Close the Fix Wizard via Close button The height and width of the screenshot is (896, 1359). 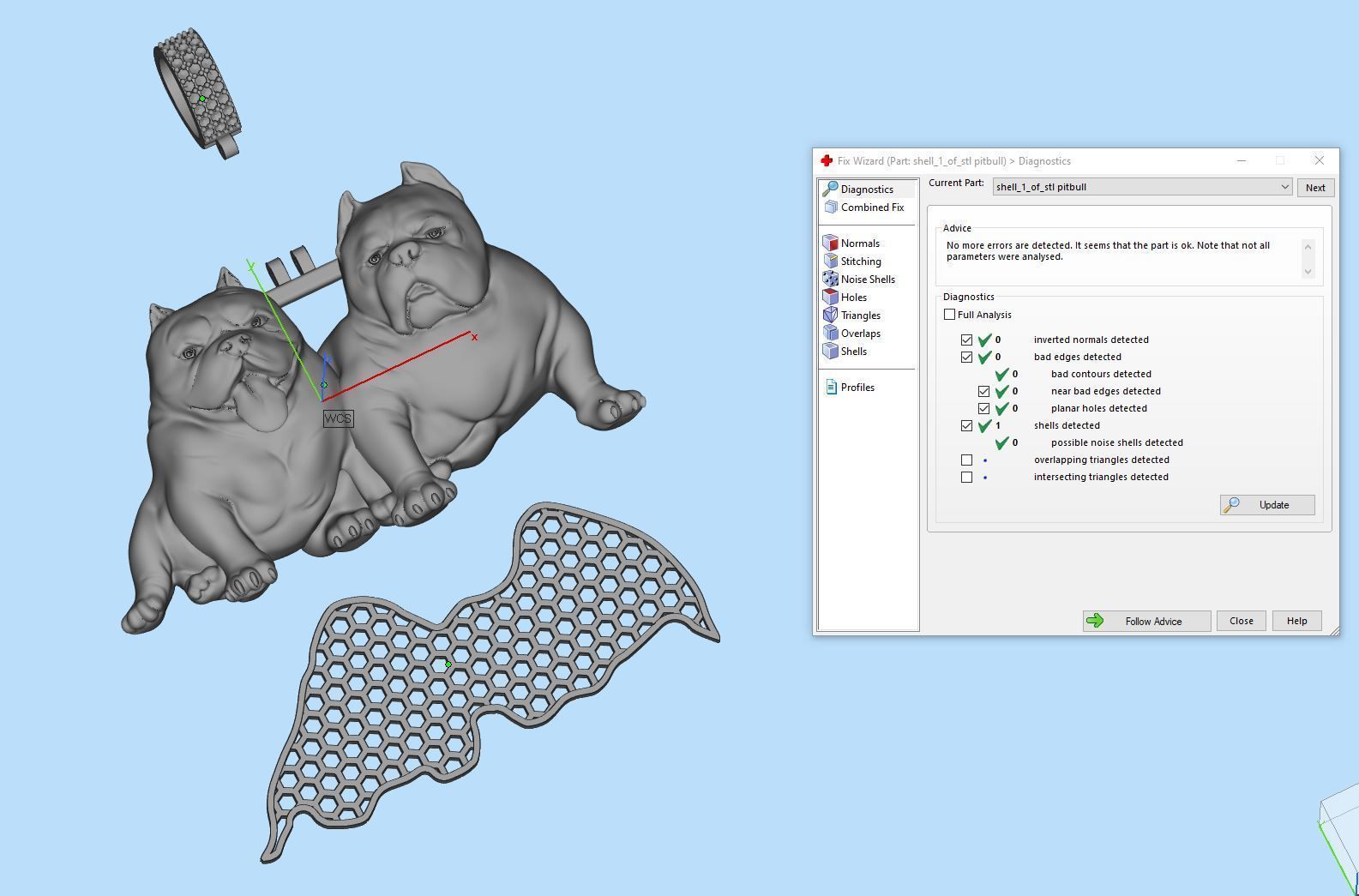click(x=1241, y=621)
